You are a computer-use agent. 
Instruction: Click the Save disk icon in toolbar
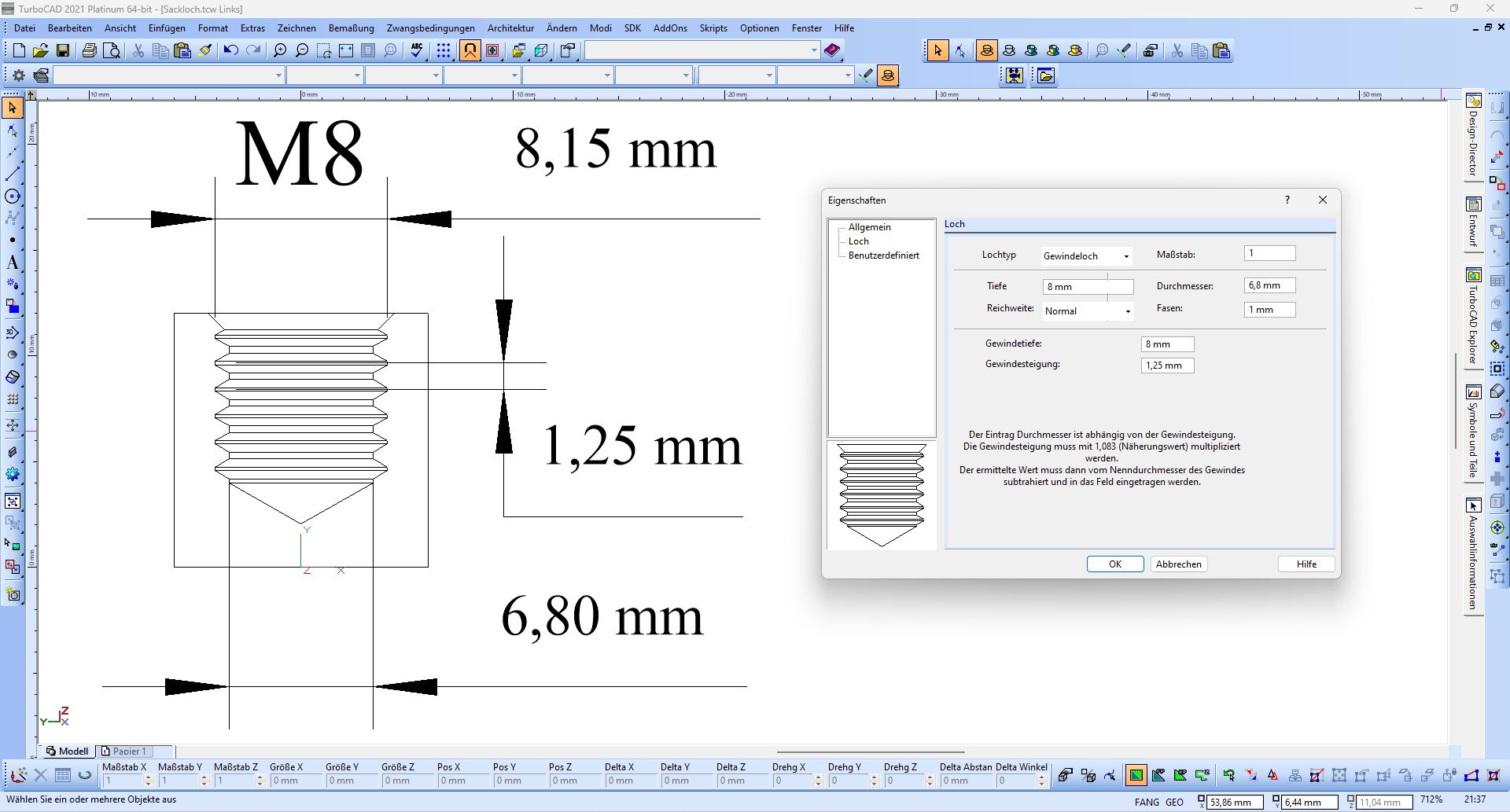[63, 51]
